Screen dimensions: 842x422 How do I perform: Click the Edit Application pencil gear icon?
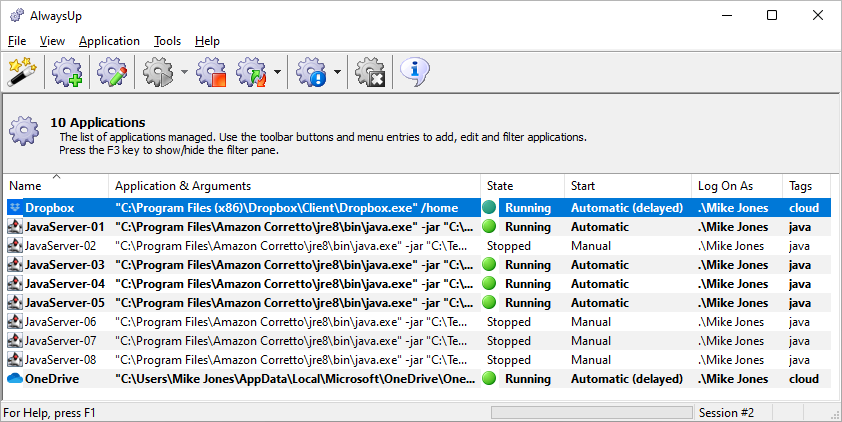point(112,71)
